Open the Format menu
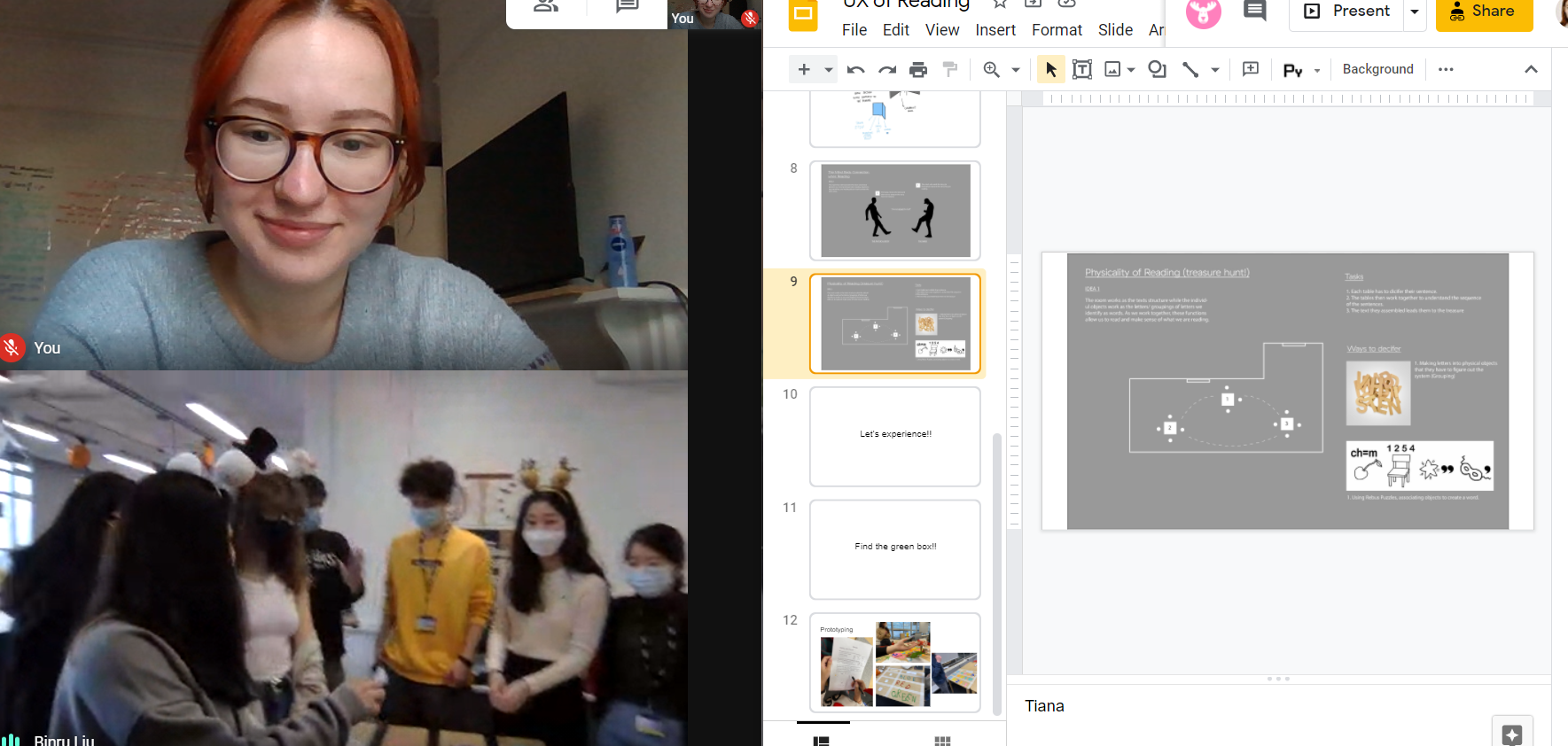The image size is (1568, 746). click(1057, 30)
